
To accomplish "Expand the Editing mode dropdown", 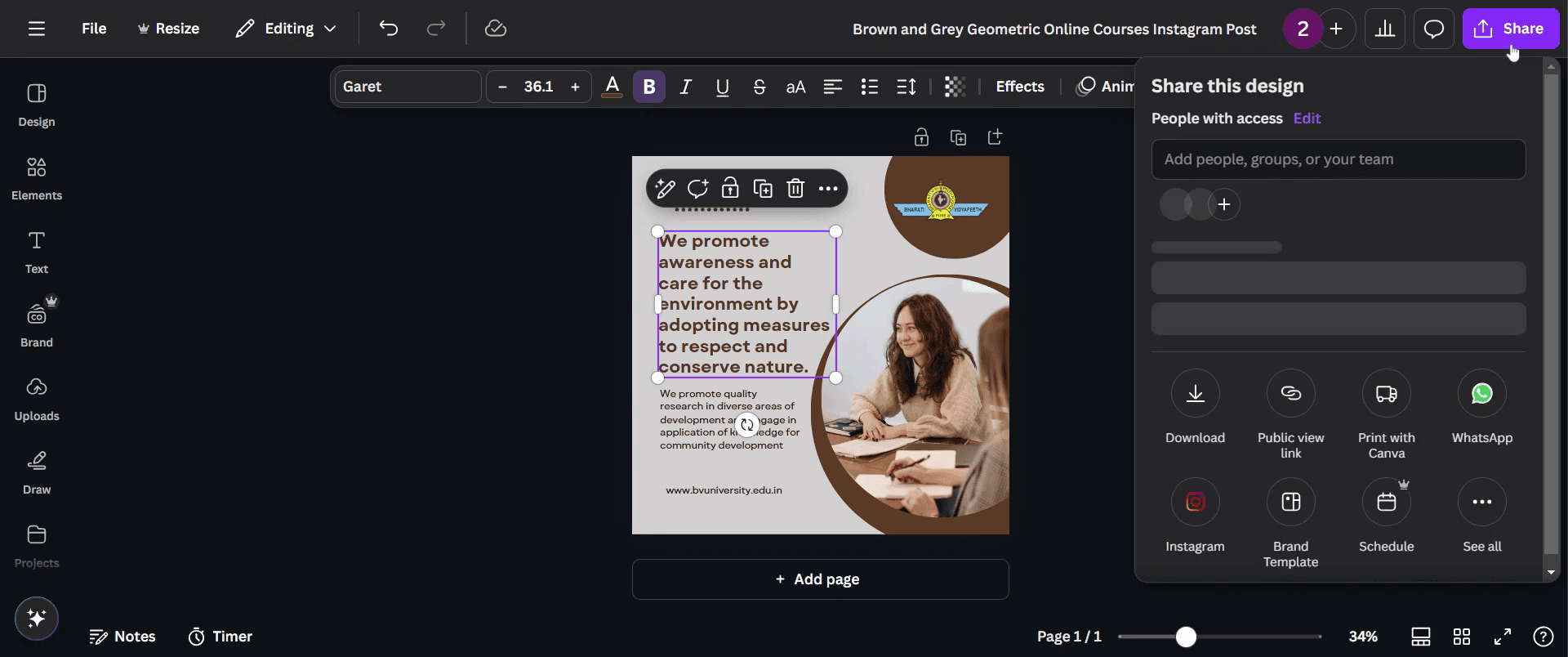I will (x=286, y=29).
